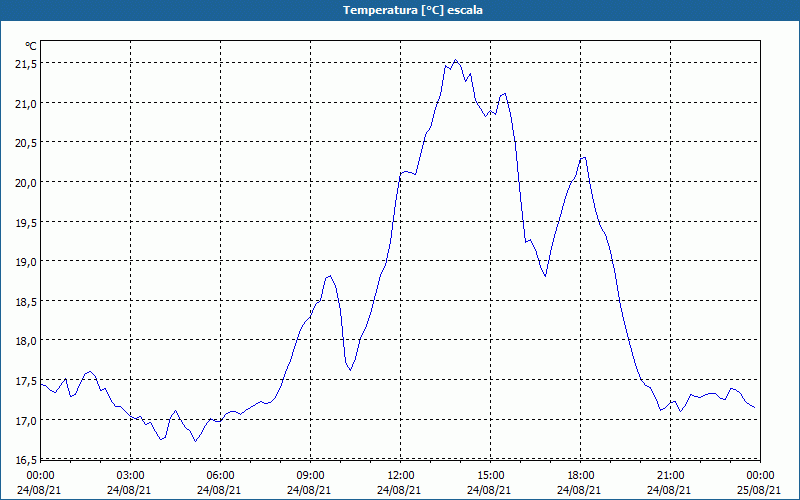
Task: Select the 20,5 y-axis label
Action: pos(26,143)
